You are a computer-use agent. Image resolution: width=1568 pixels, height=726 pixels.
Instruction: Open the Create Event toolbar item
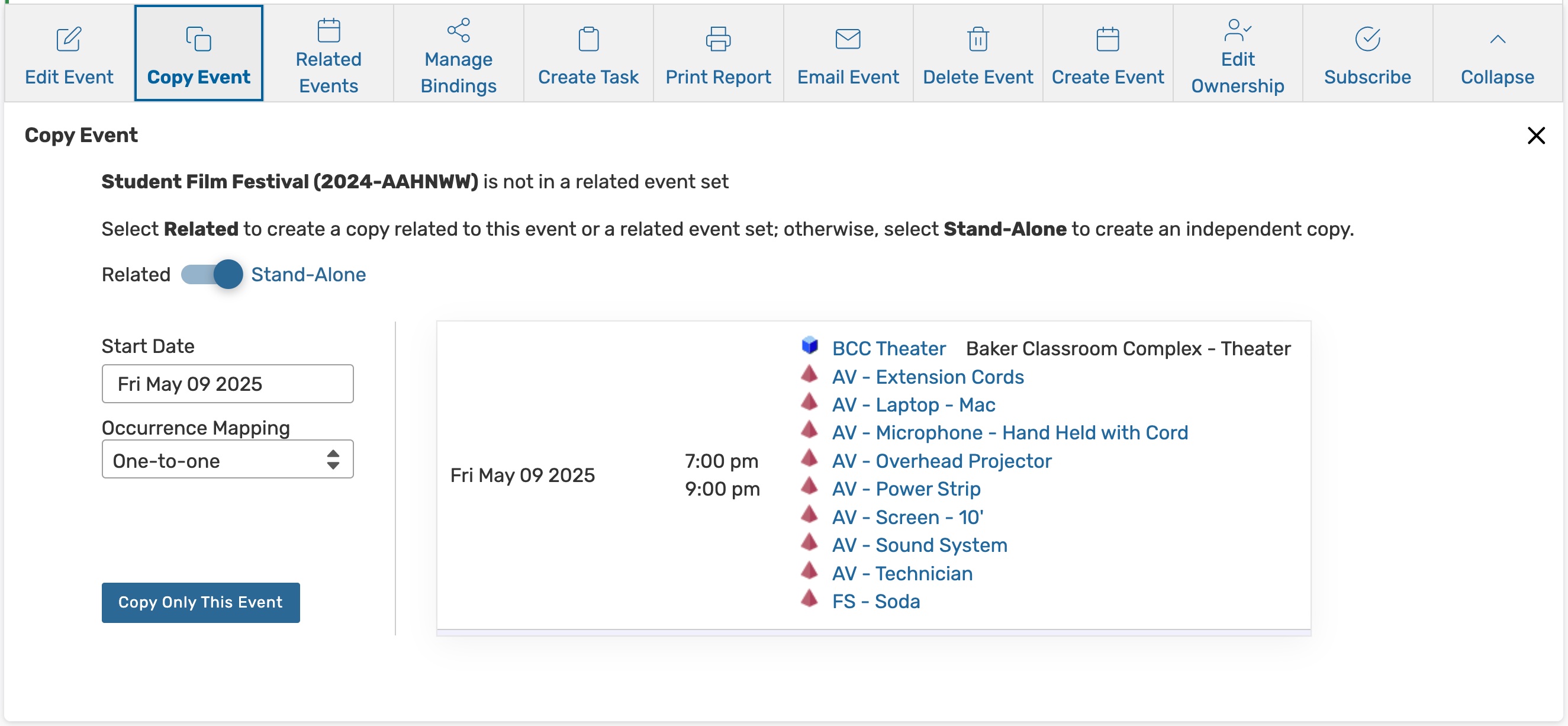(1107, 53)
